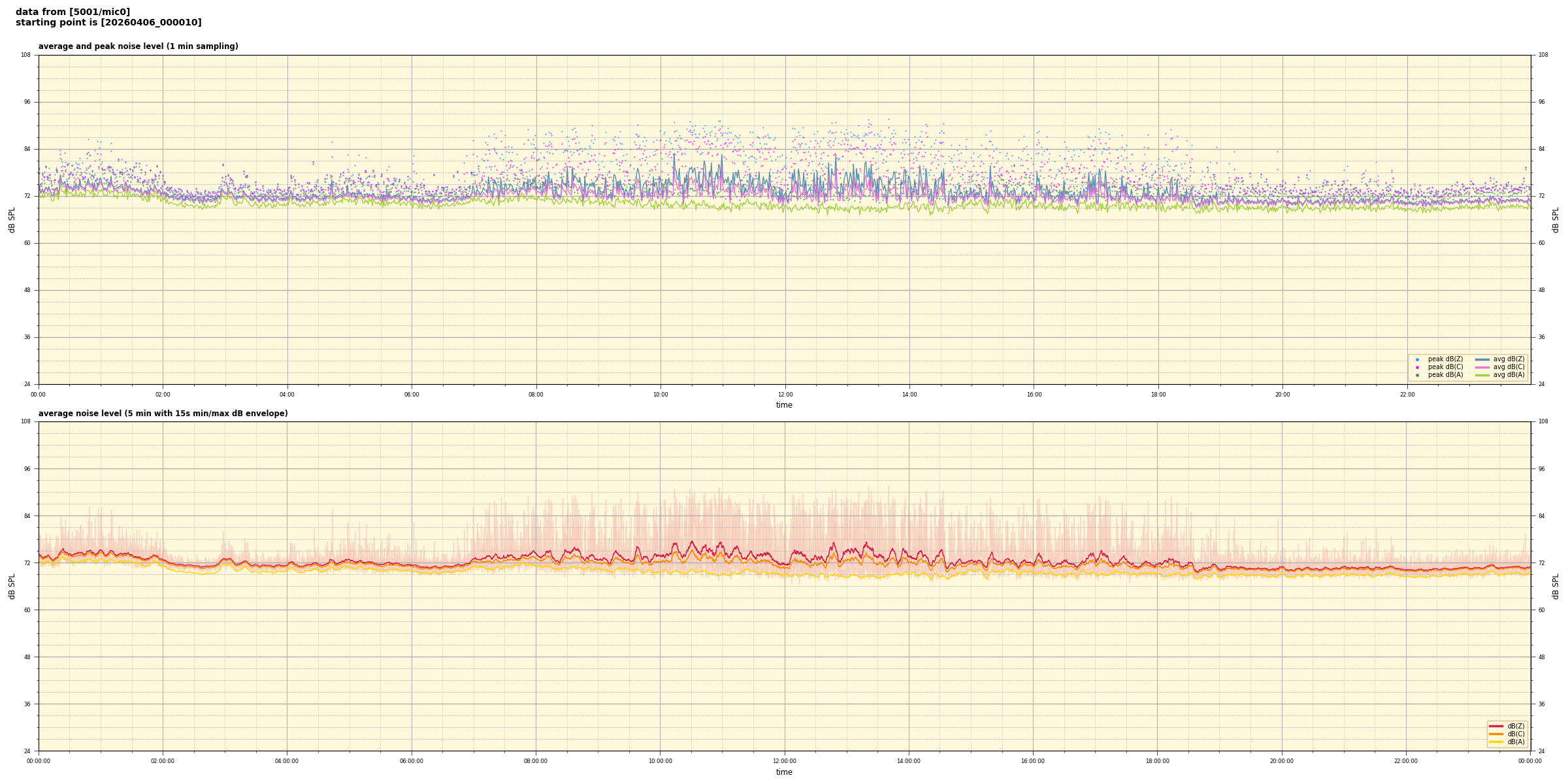Click the top chart's left 'dB SPL' label
The image size is (1568, 784).
(x=12, y=220)
